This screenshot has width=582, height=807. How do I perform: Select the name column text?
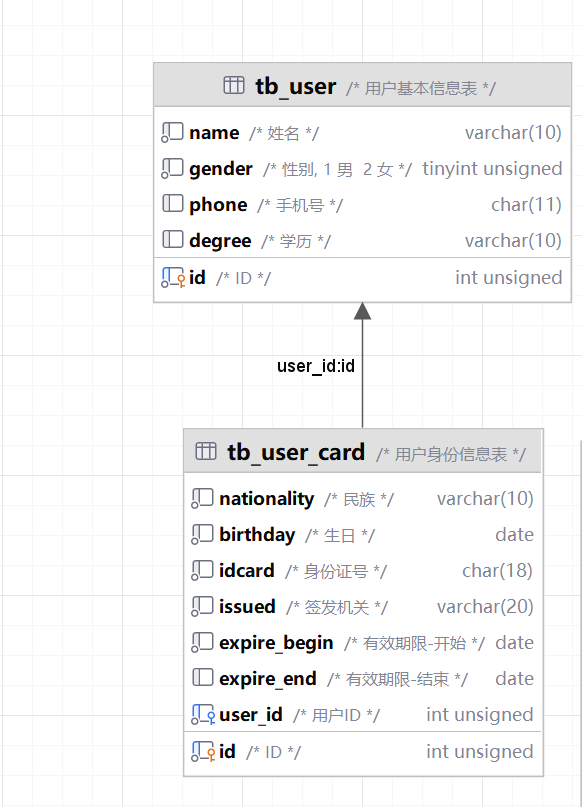(214, 133)
